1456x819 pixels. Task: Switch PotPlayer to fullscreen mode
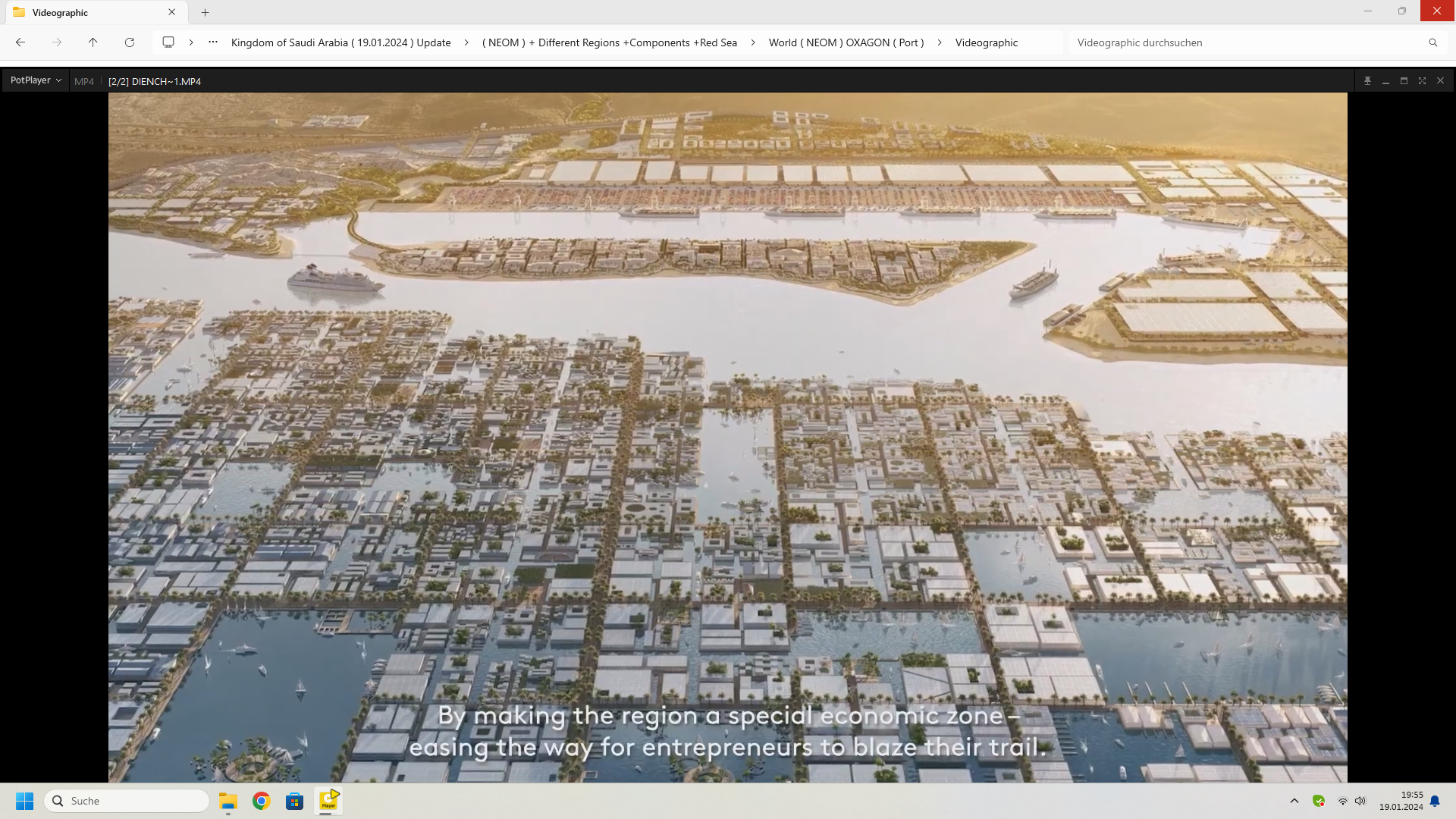[1422, 80]
